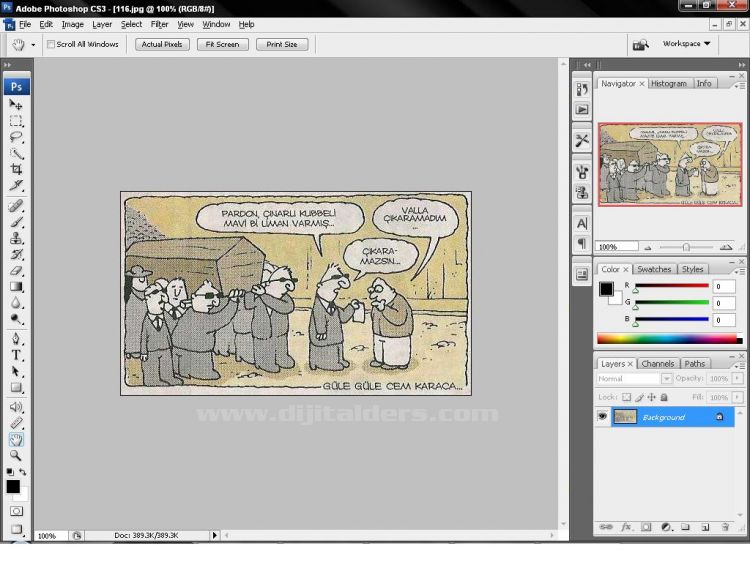Open the Opacity slider arrow
Screen dimensions: 750x562
coord(737,378)
